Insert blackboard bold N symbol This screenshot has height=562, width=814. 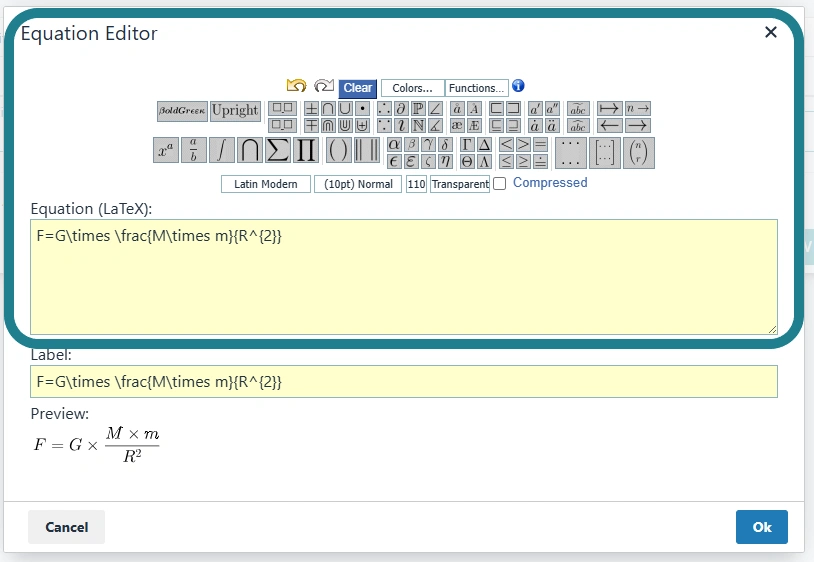pyautogui.click(x=418, y=125)
